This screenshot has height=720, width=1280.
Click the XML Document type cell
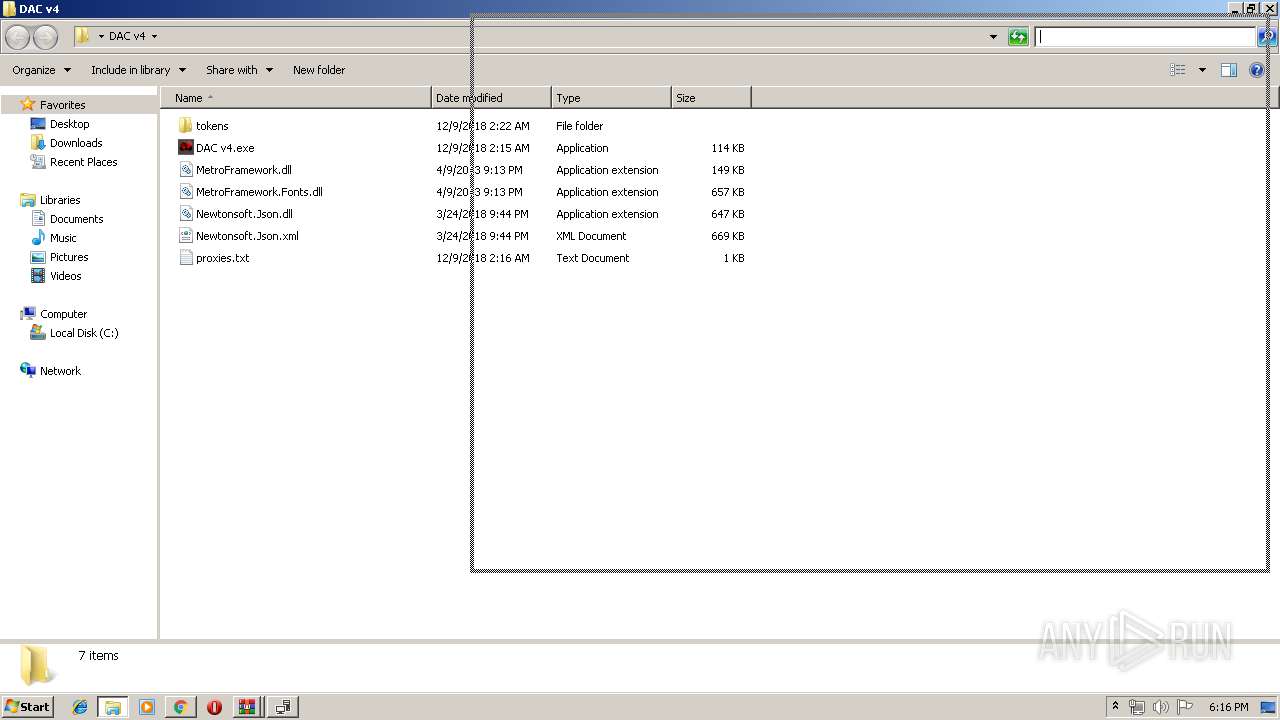point(591,236)
